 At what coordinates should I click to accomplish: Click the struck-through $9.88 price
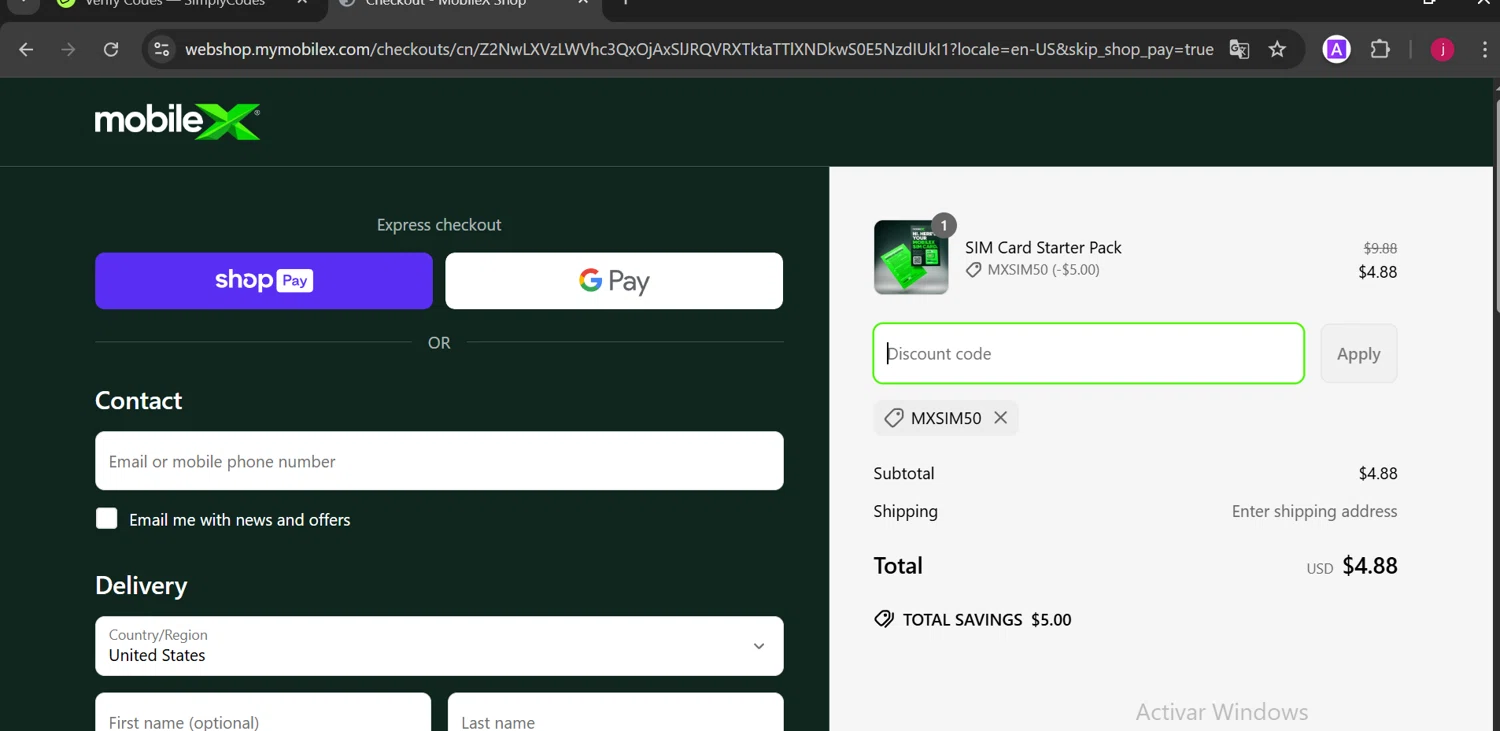(1380, 248)
